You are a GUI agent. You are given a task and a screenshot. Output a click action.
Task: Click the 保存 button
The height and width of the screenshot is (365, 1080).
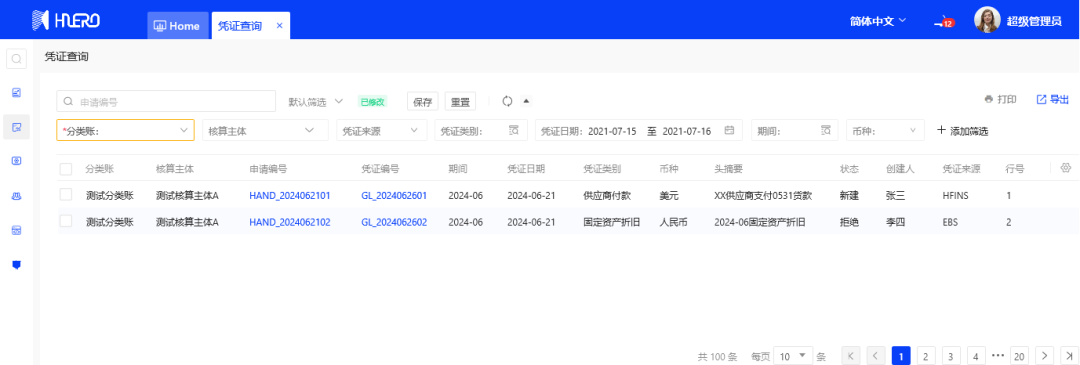pyautogui.click(x=423, y=101)
